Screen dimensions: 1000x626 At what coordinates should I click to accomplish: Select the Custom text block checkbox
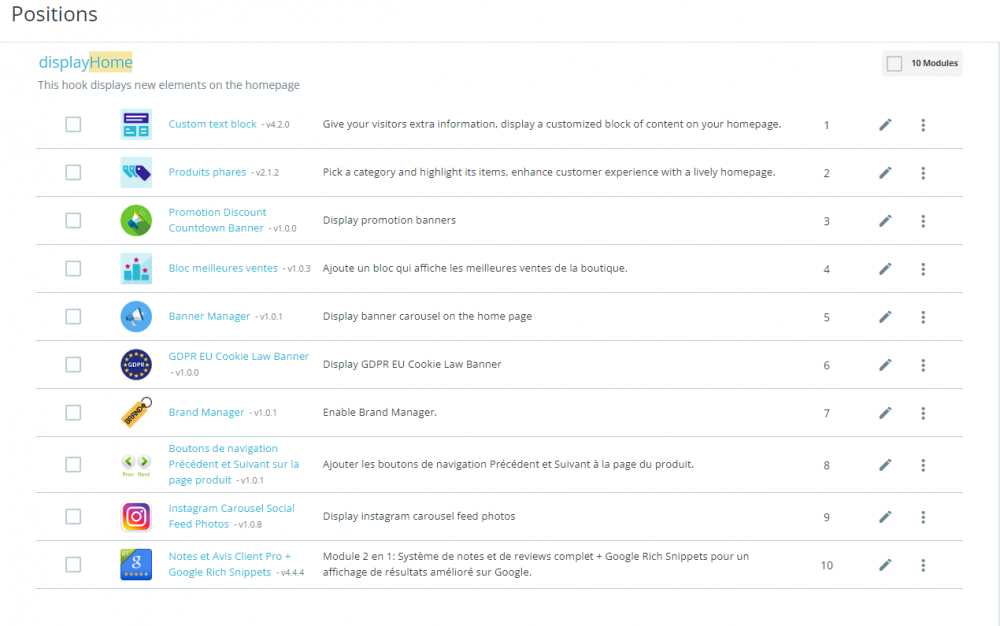coord(73,124)
